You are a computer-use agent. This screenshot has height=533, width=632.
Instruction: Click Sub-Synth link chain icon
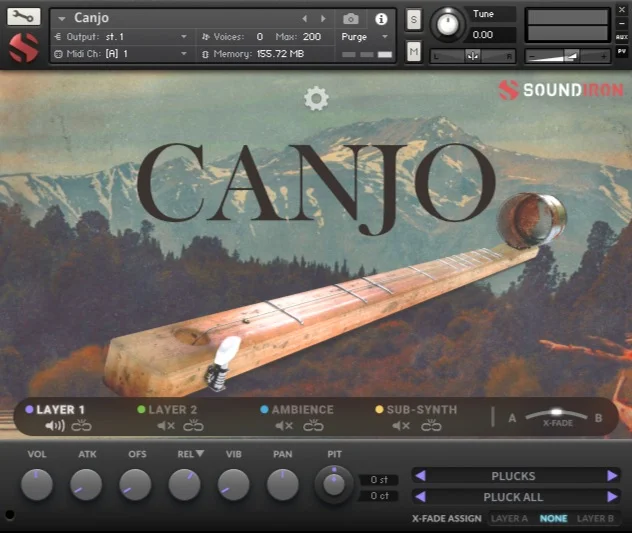pos(431,425)
